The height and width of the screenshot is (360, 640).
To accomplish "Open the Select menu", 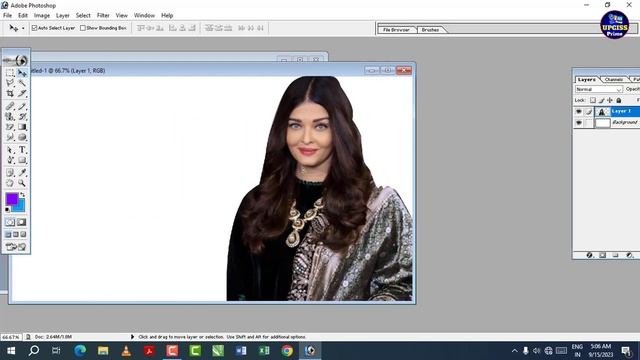I will [x=83, y=16].
